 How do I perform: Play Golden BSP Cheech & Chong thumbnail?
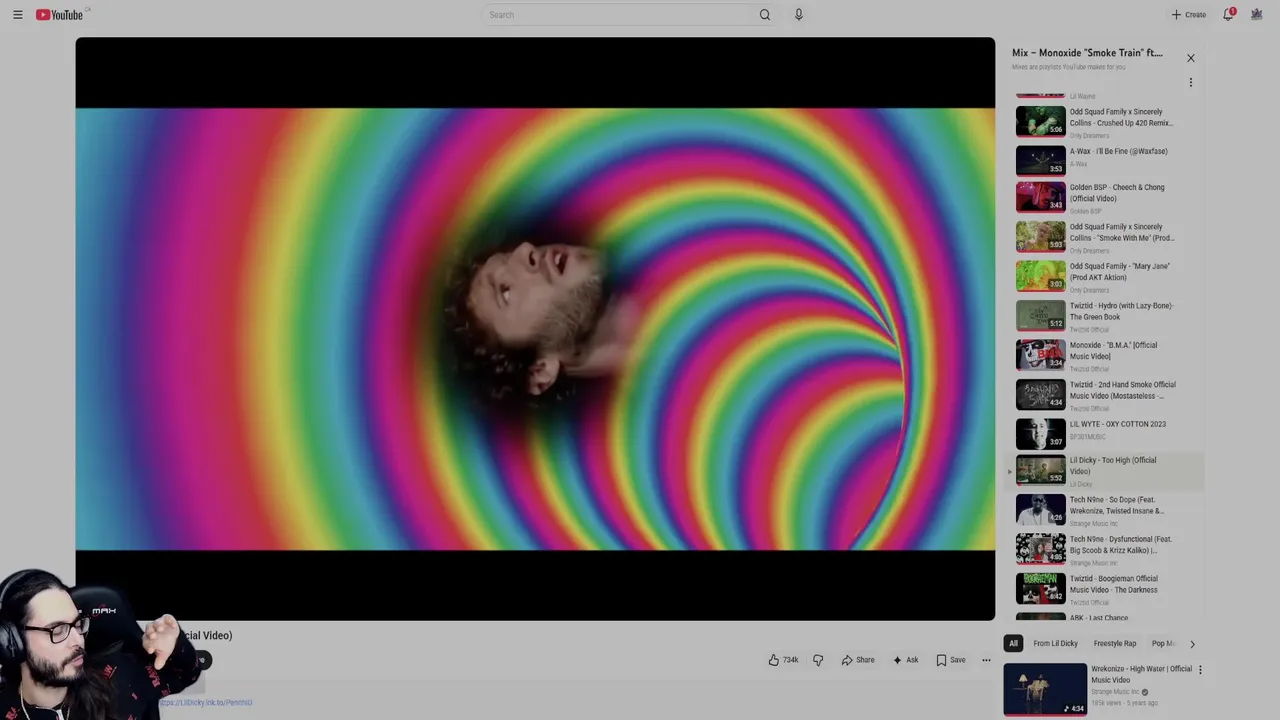[x=1041, y=197]
